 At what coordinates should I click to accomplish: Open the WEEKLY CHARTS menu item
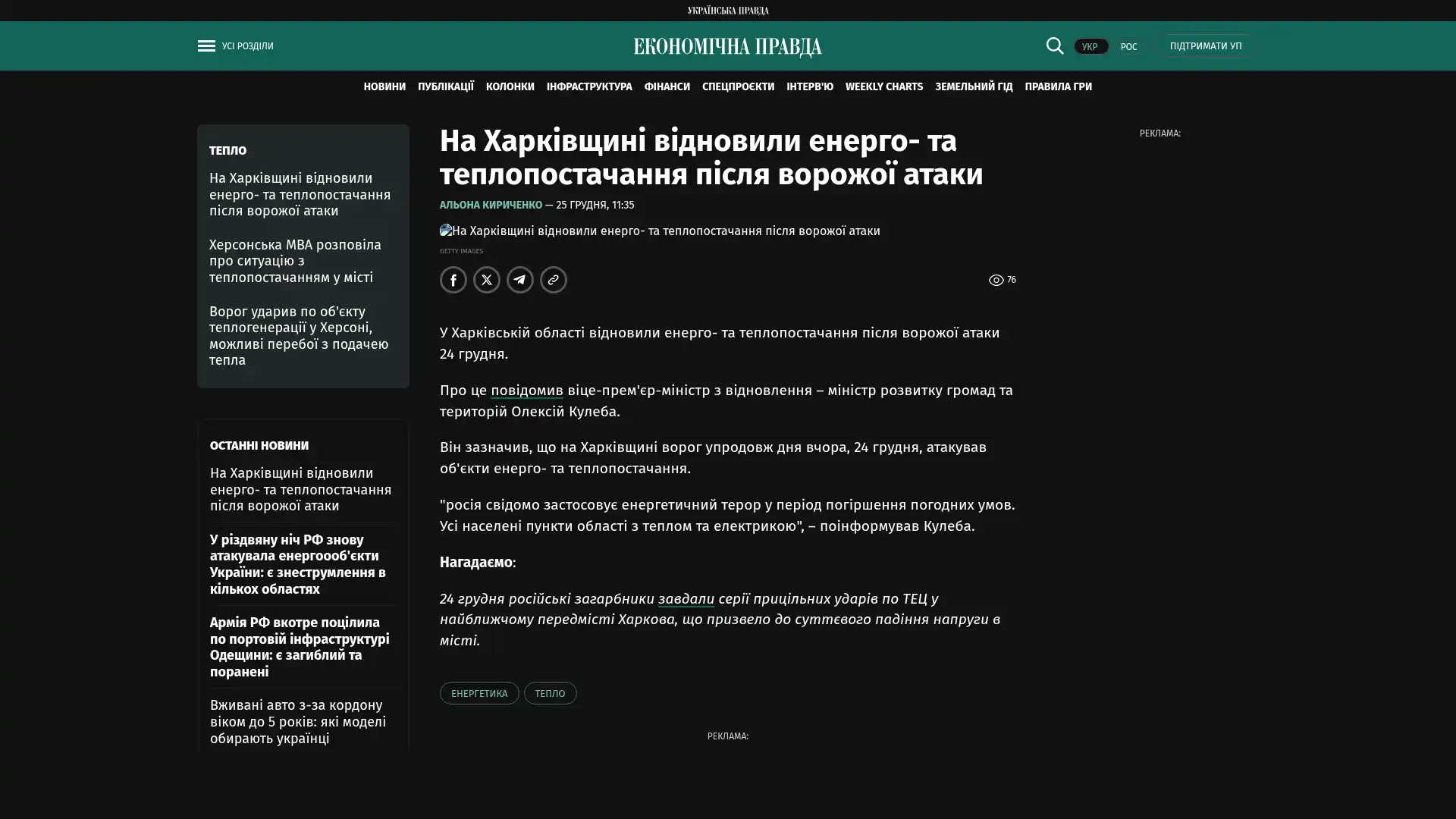pyautogui.click(x=883, y=87)
